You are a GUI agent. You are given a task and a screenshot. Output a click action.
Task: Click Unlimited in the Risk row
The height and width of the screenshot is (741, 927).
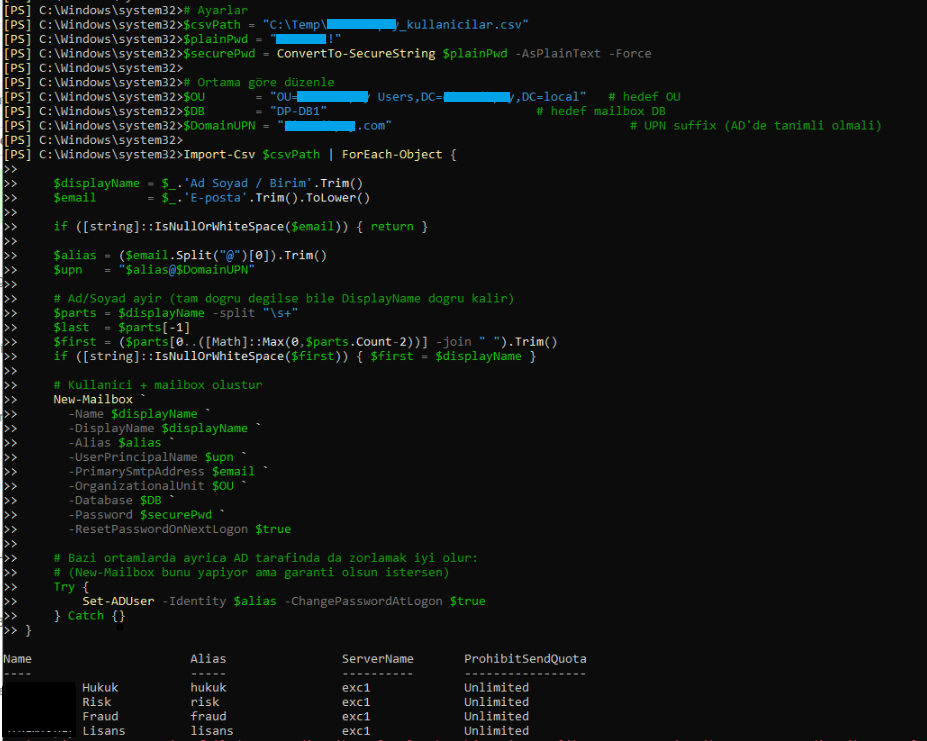496,702
